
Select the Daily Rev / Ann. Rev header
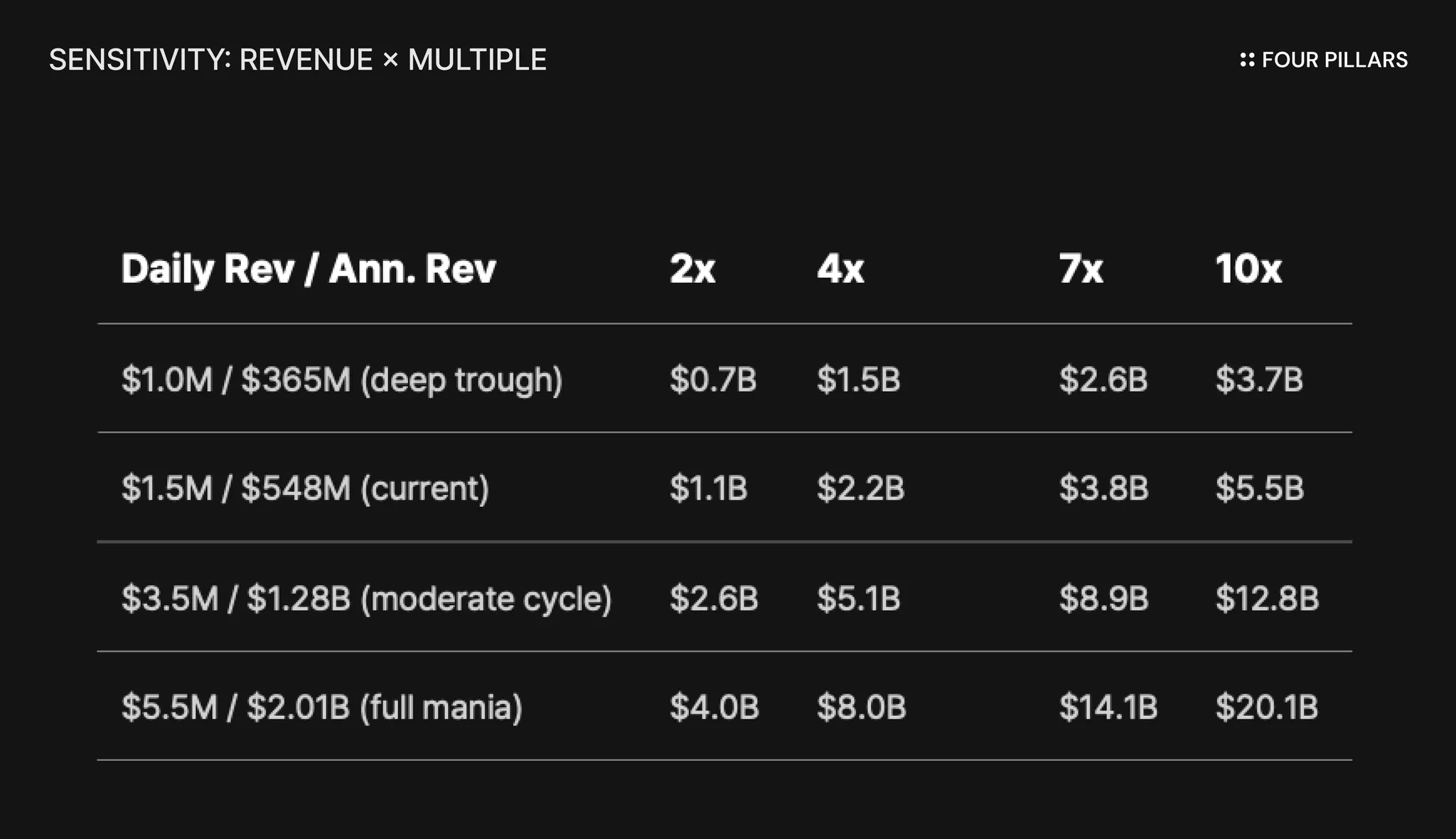click(309, 269)
